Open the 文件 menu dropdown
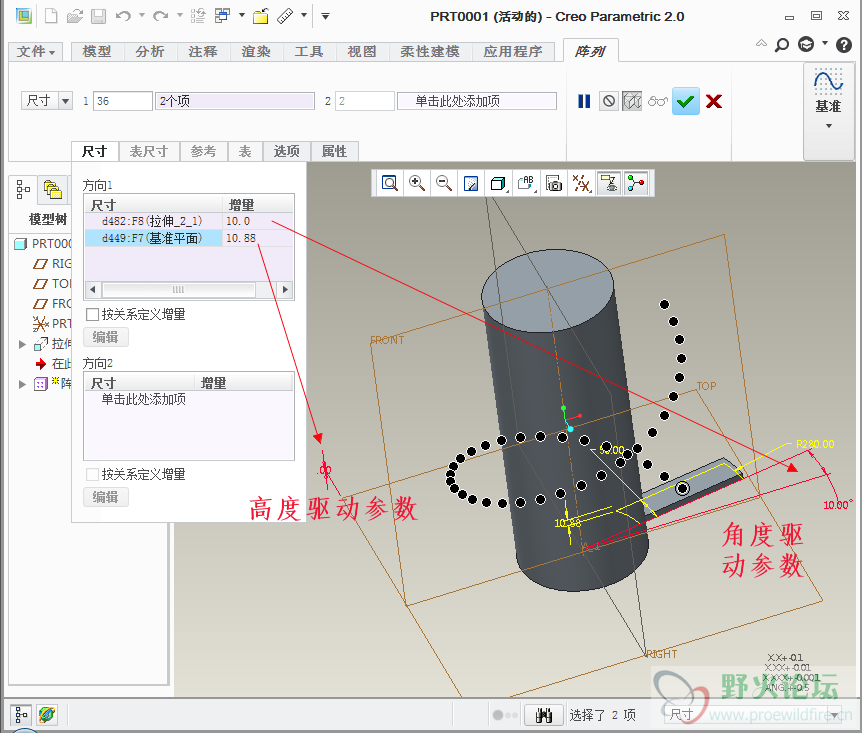 (36, 52)
